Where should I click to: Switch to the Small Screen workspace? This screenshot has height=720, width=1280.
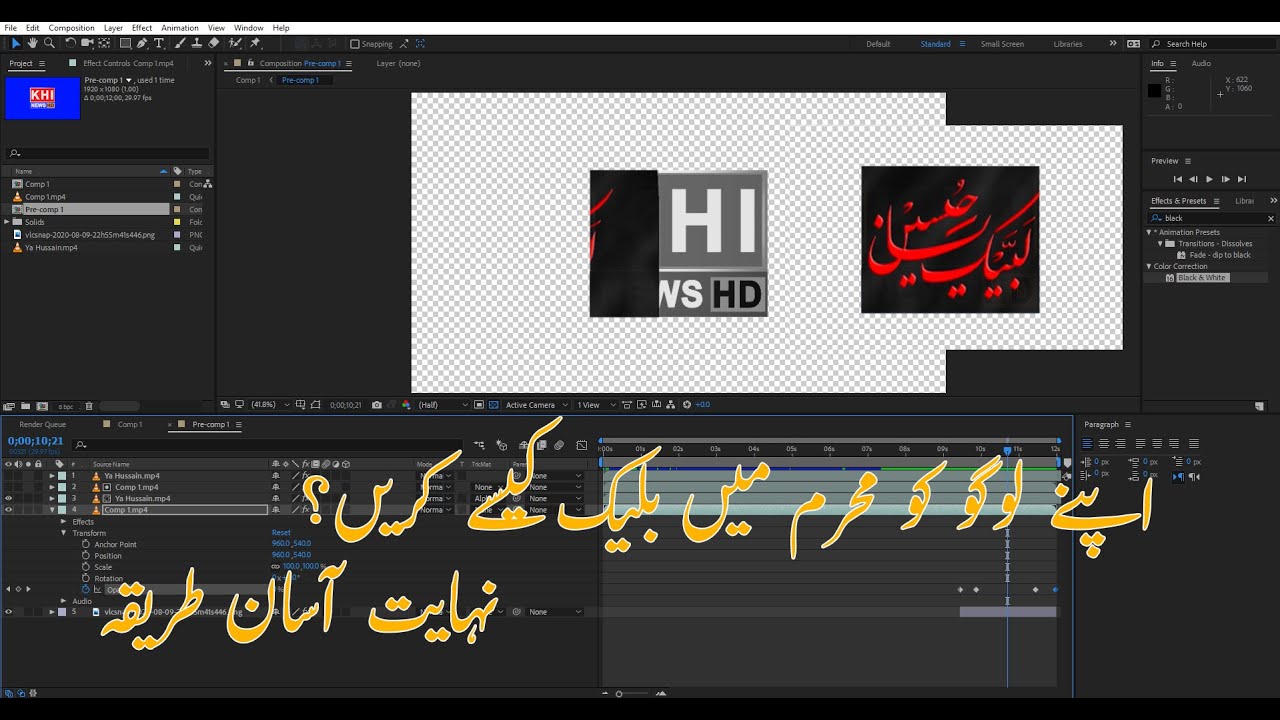tap(1002, 44)
